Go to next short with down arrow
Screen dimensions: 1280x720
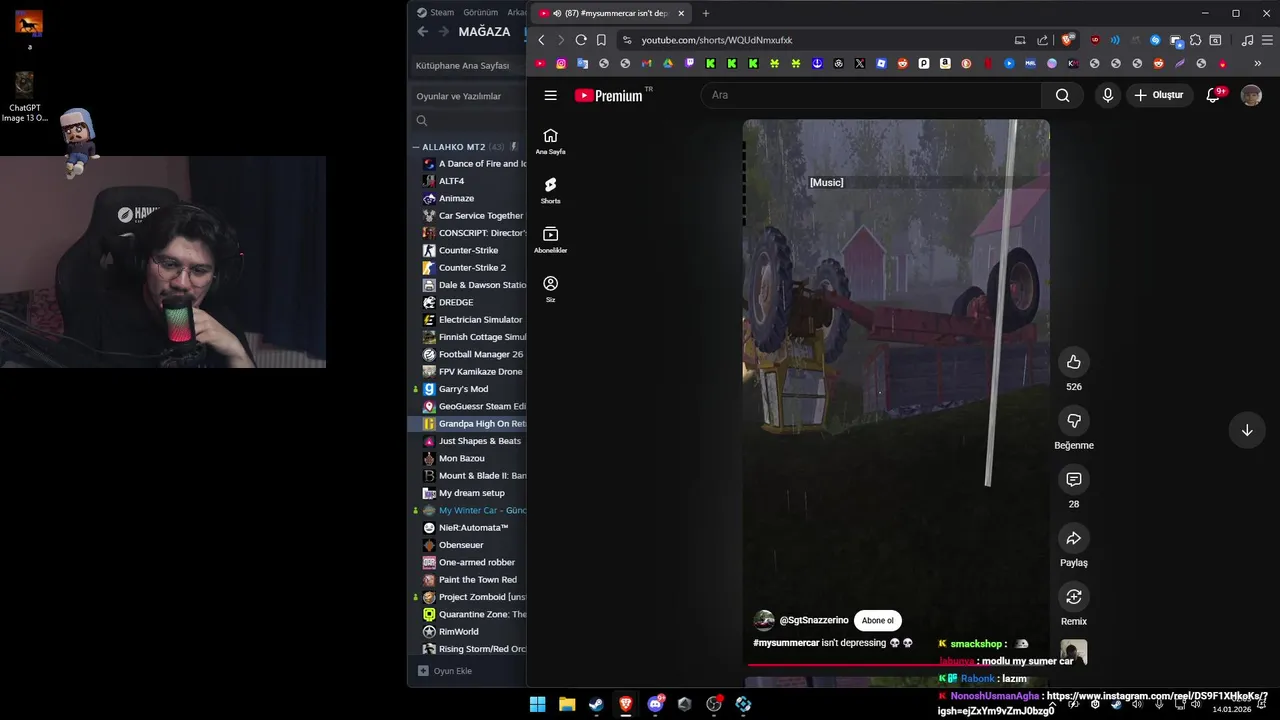[x=1247, y=430]
